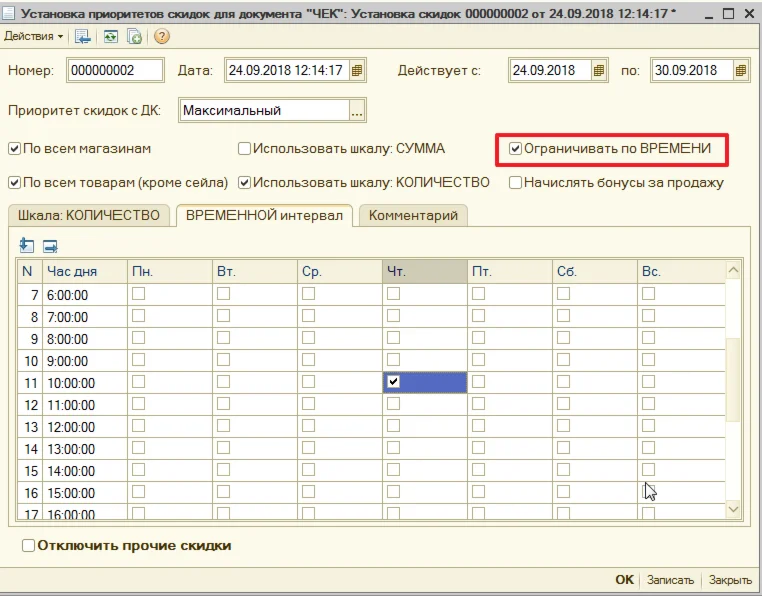Screen dimensions: 762x596
Task: Enable Использовать шкалу: СУММА checkbox
Action: coord(244,149)
